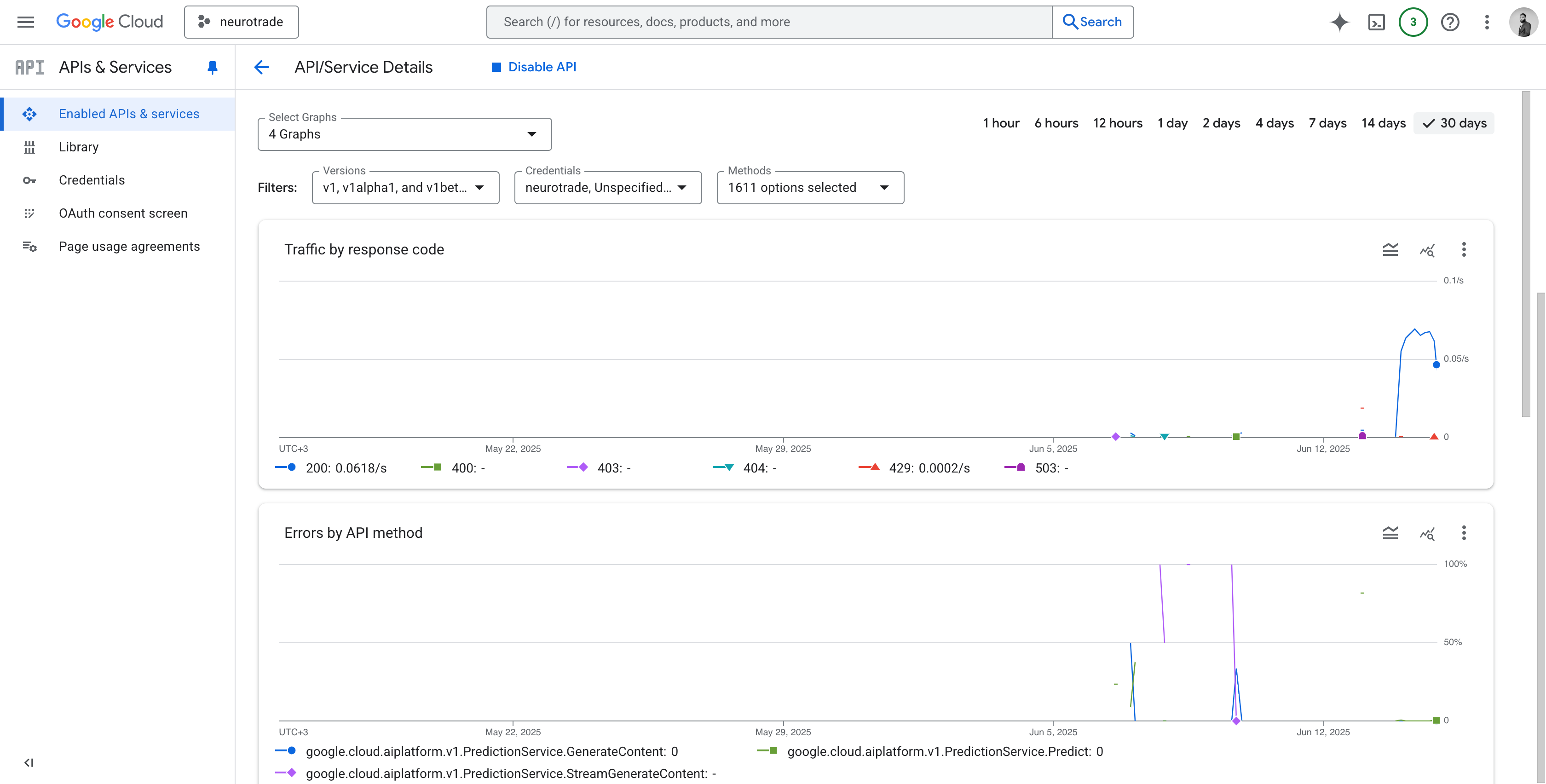This screenshot has width=1546, height=784.
Task: Select the 7 days time range
Action: pos(1327,123)
